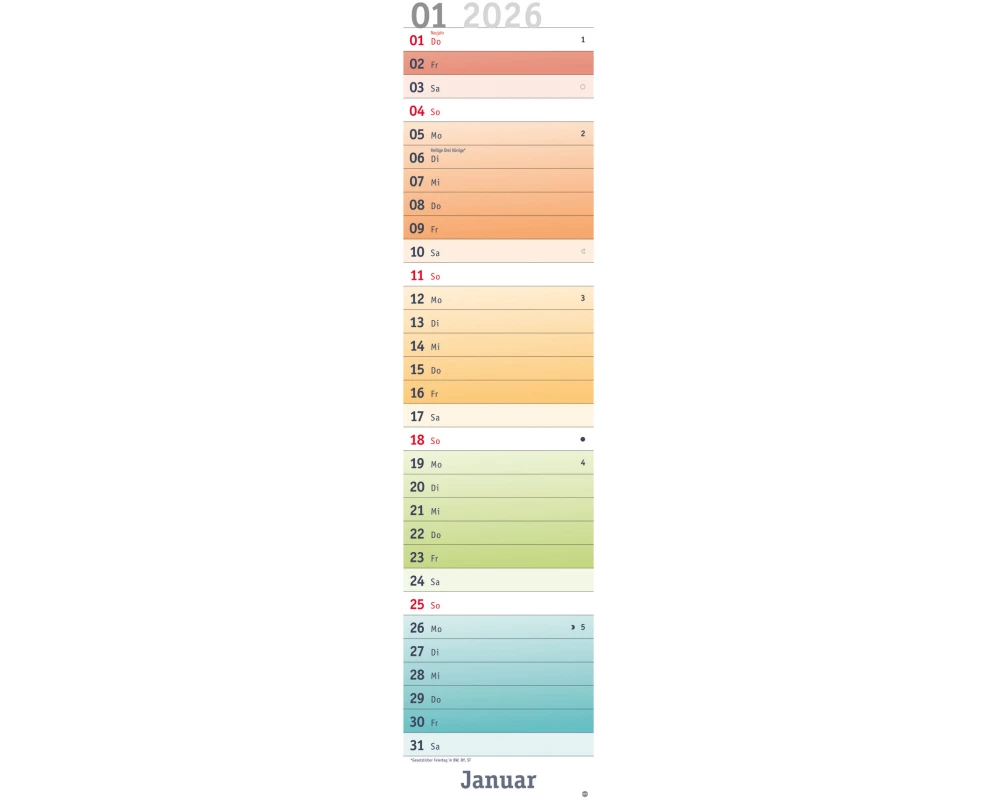
Task: Click the 2026 year heading
Action: pos(502,15)
